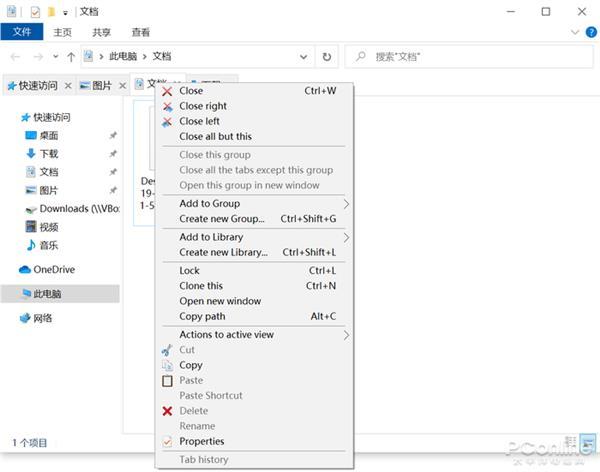Switch to large icons view button
This screenshot has width=600, height=472.
tap(589, 444)
